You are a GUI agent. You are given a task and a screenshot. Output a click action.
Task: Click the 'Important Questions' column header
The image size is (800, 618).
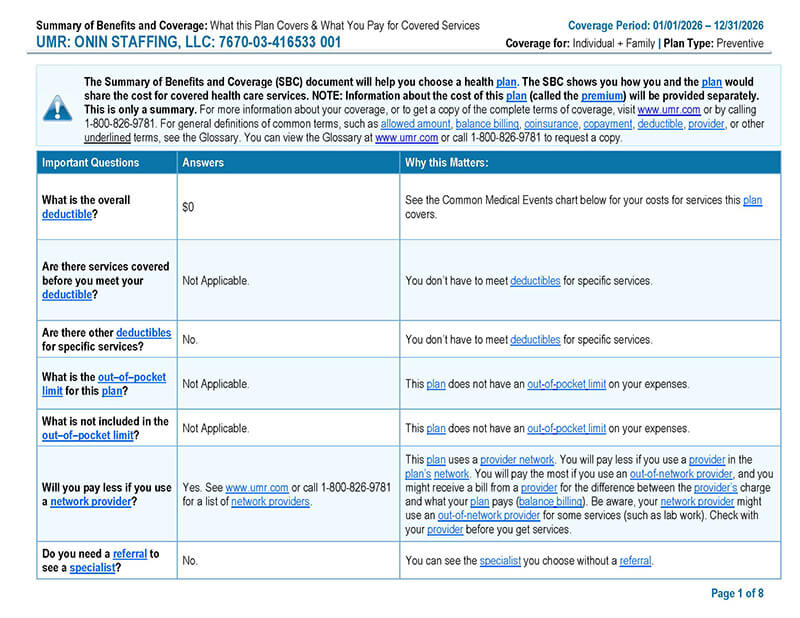(x=90, y=162)
